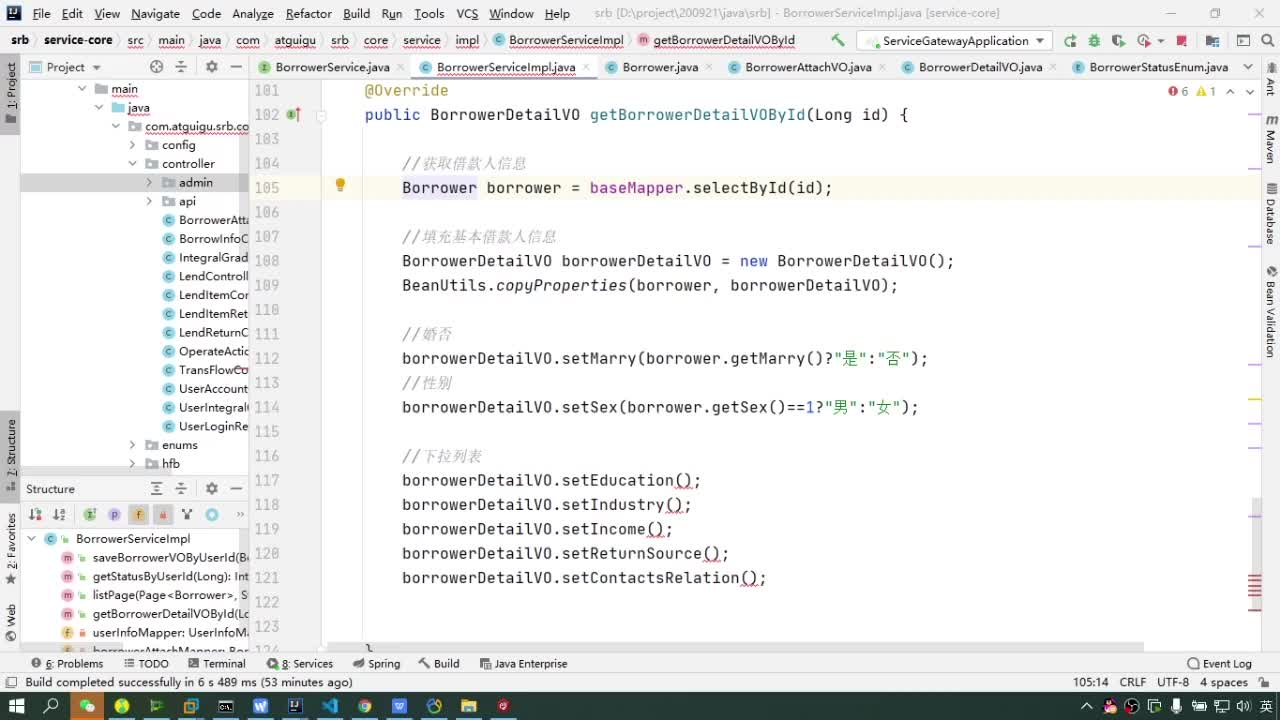Click the light bulb intention icon on line 105
The height and width of the screenshot is (720, 1280).
click(x=340, y=185)
